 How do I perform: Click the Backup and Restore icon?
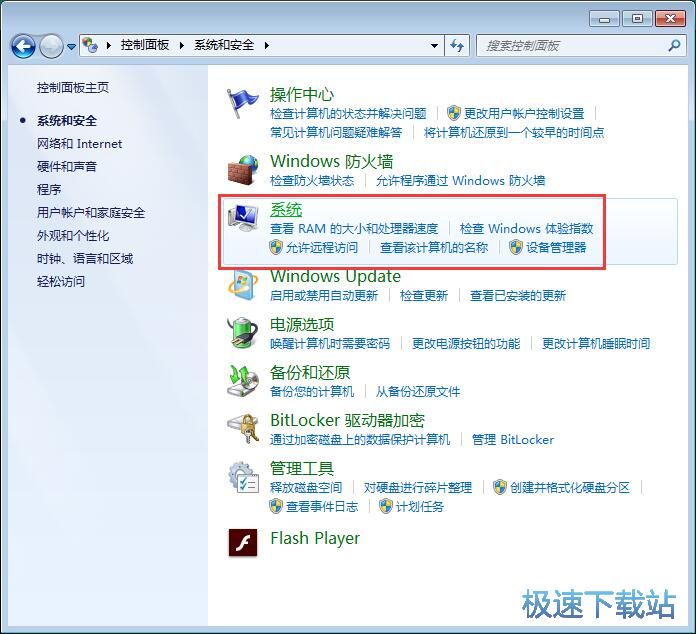[x=243, y=380]
